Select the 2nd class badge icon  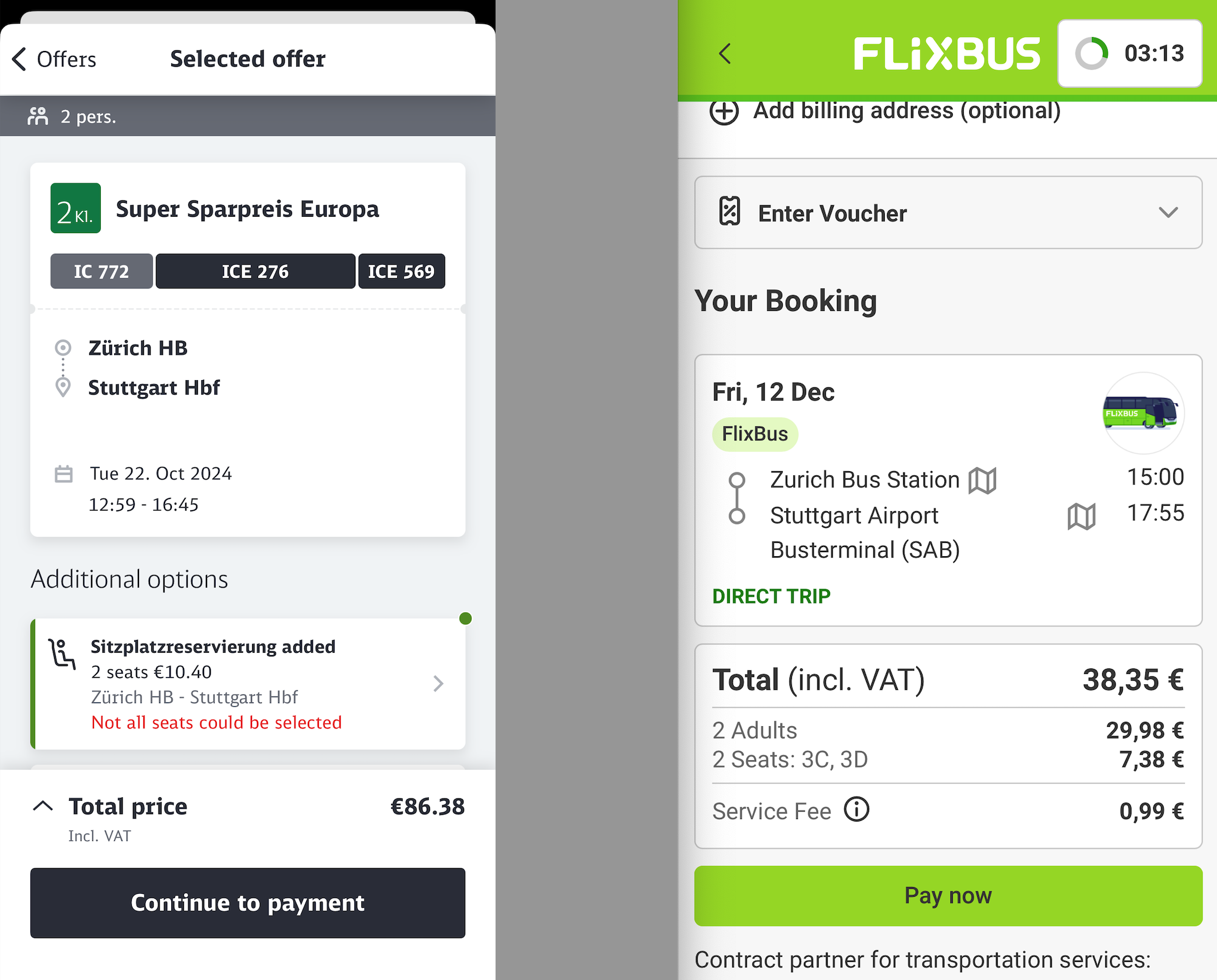point(75,208)
